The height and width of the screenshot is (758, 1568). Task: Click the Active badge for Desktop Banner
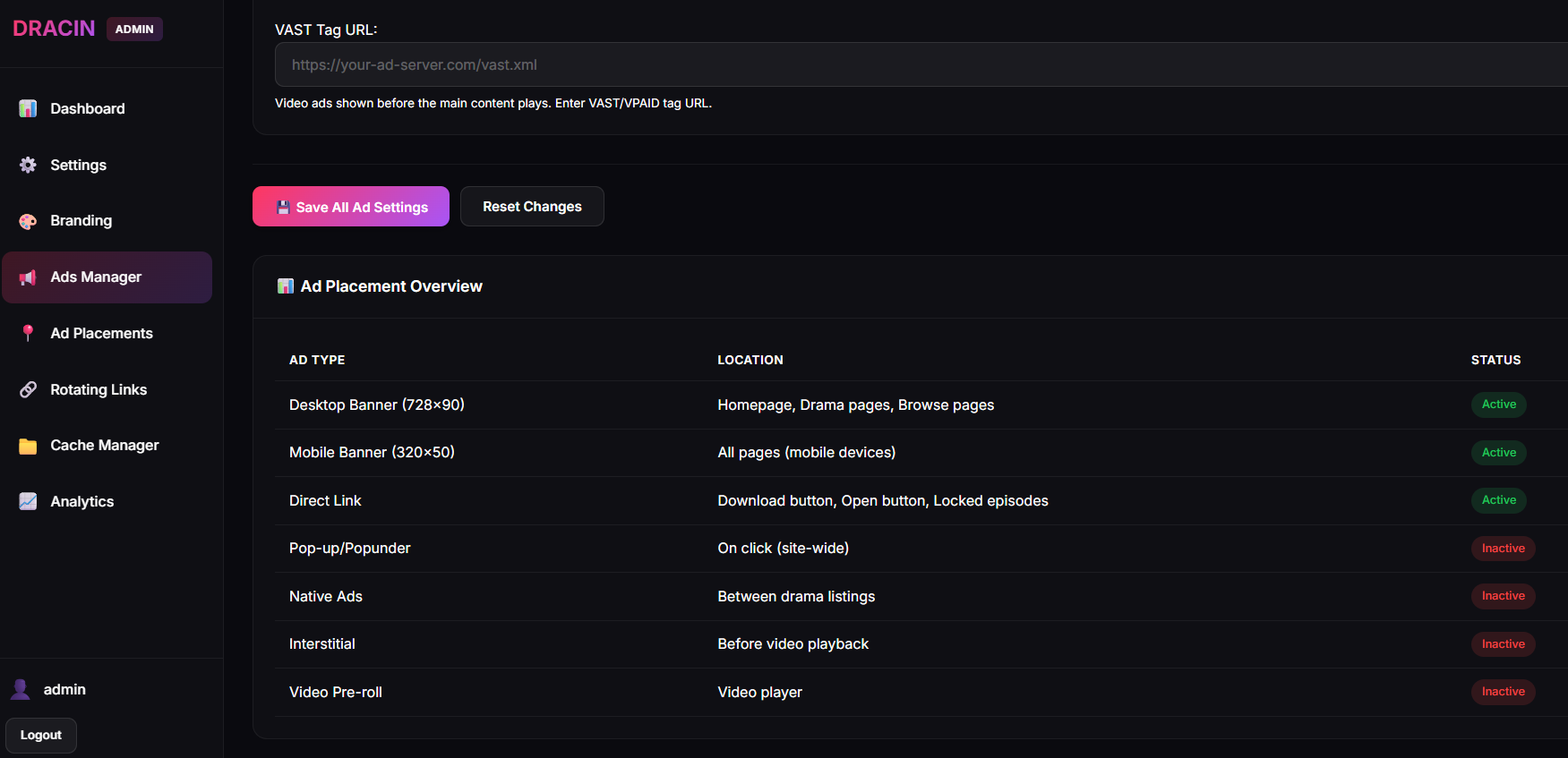point(1498,405)
